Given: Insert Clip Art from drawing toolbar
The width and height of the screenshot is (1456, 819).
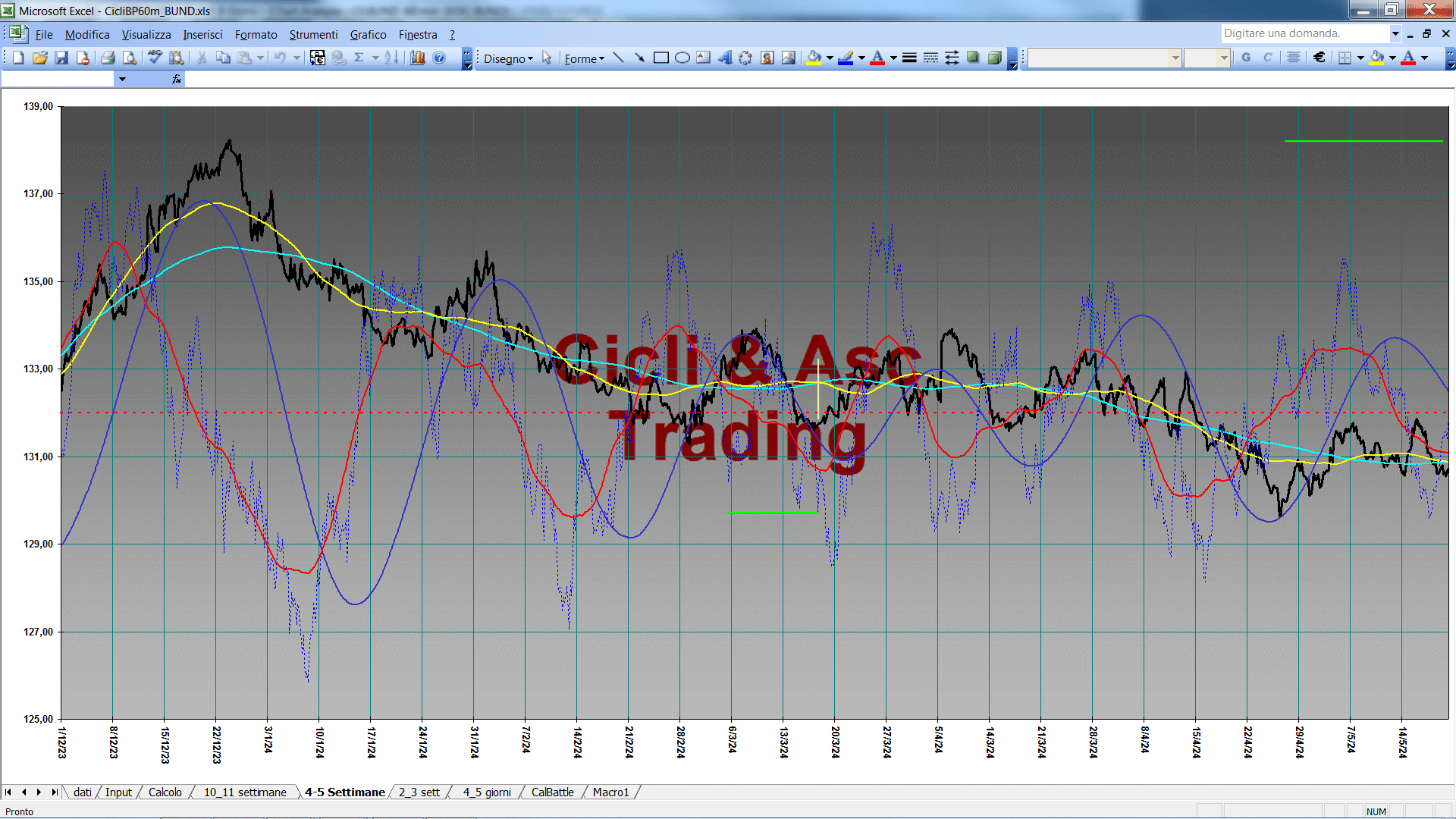Looking at the screenshot, I should (767, 58).
